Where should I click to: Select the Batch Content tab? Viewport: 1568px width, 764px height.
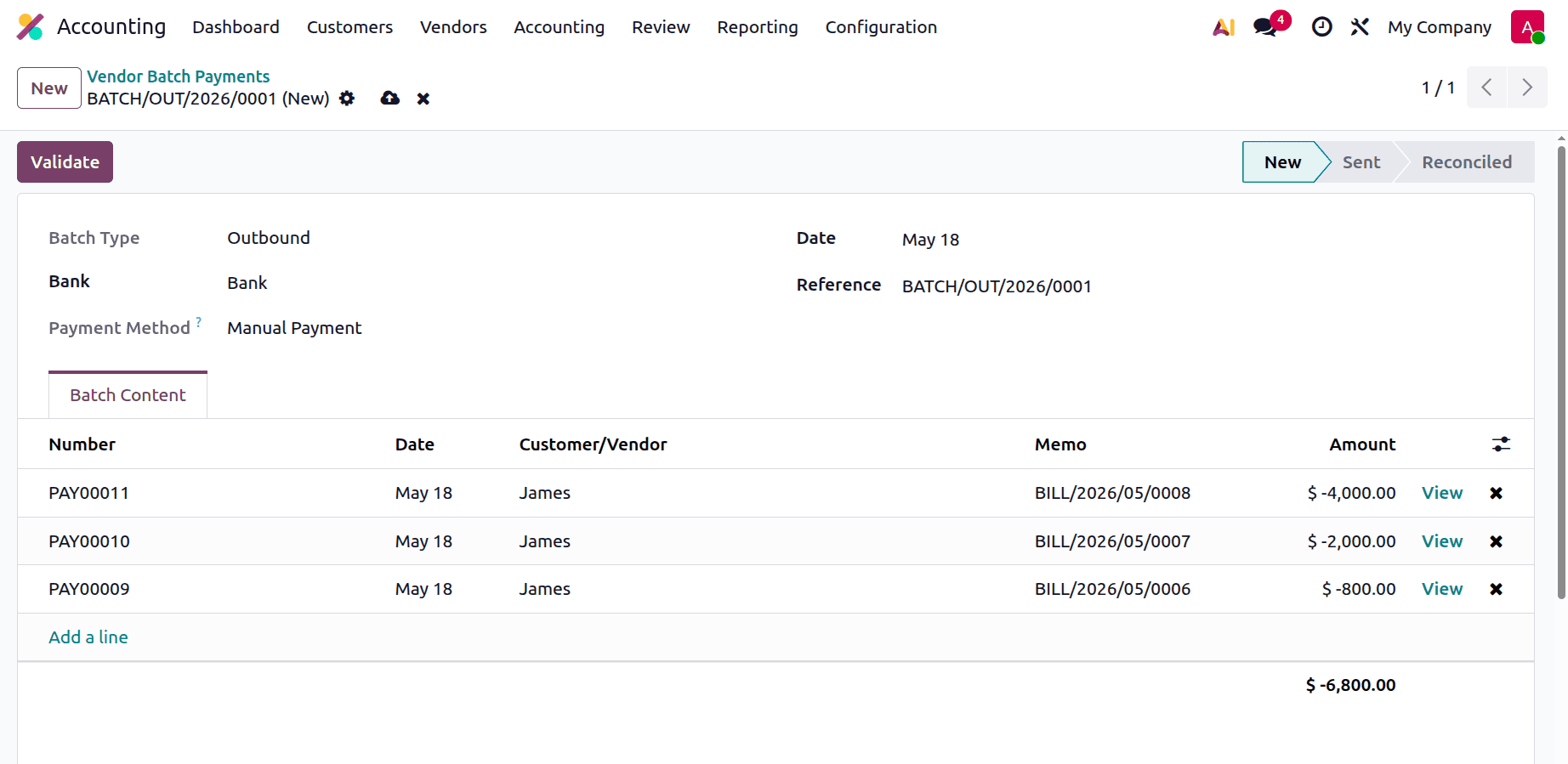128,395
